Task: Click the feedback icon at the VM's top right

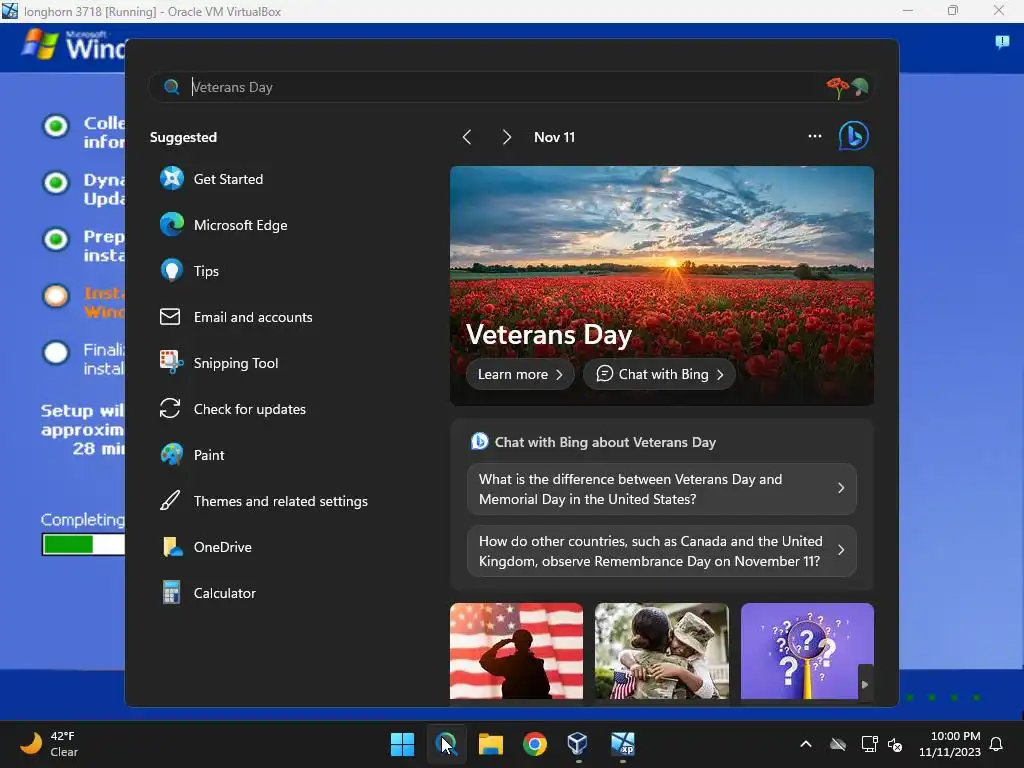Action: click(x=1002, y=42)
